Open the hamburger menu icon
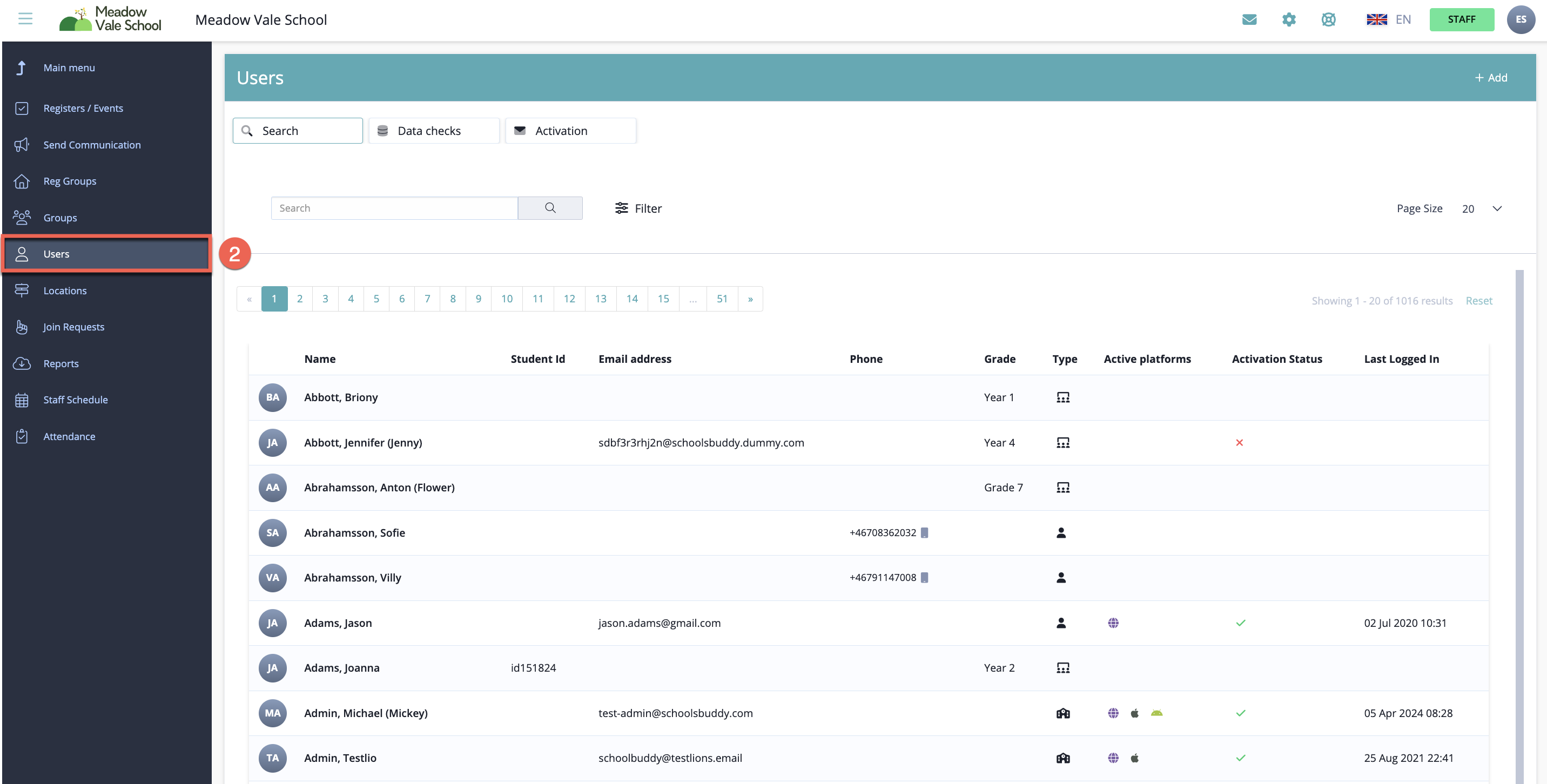Viewport: 1547px width, 784px height. pyautogui.click(x=25, y=19)
